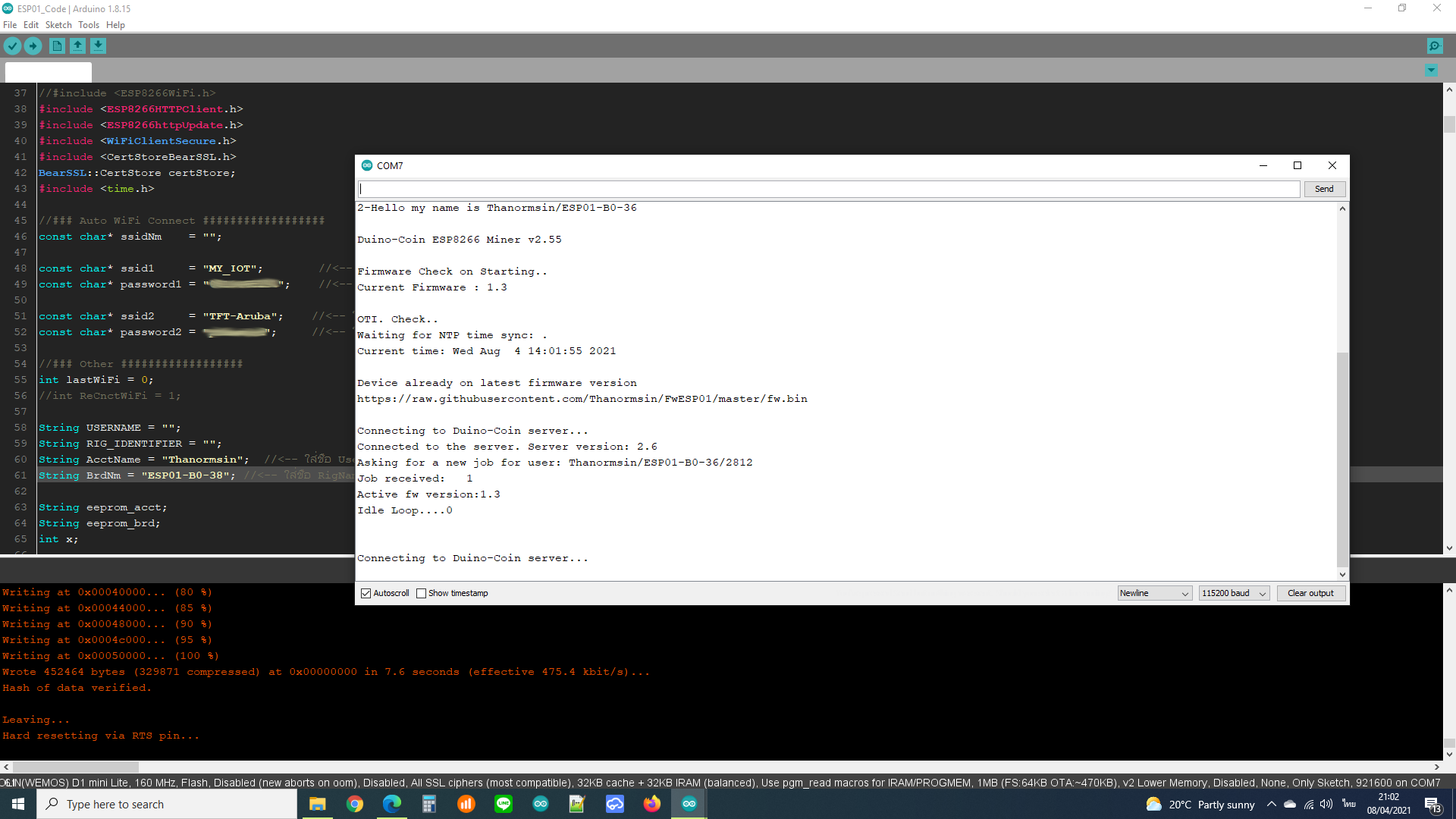Open the weather widget showing 20°C
Viewport: 1456px width, 819px height.
click(x=1200, y=805)
